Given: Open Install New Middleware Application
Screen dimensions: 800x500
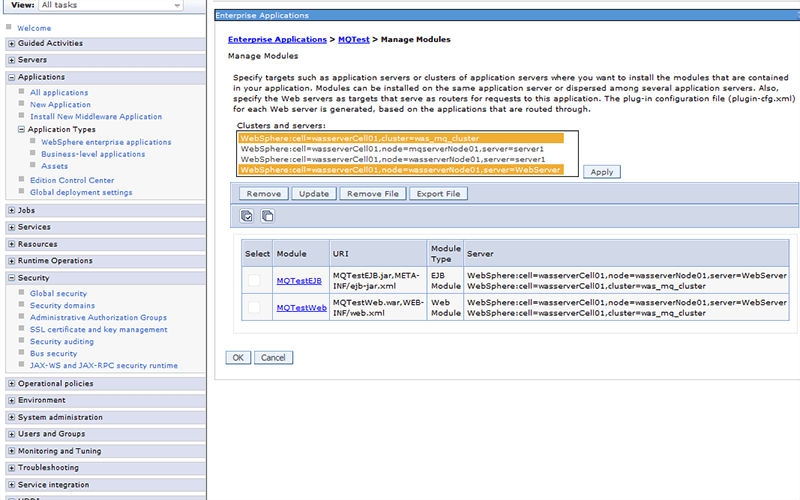Looking at the screenshot, I should point(96,116).
